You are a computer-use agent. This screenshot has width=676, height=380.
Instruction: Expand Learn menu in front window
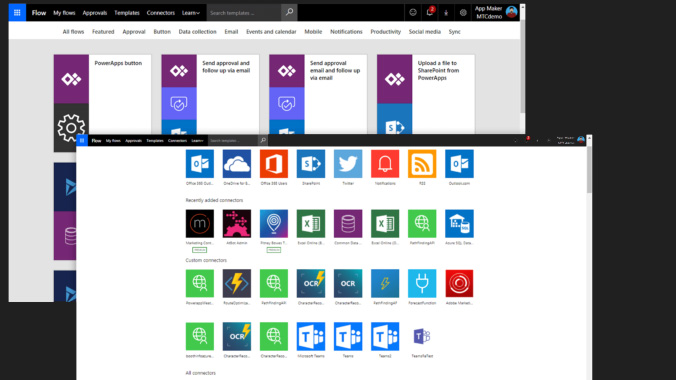click(197, 141)
